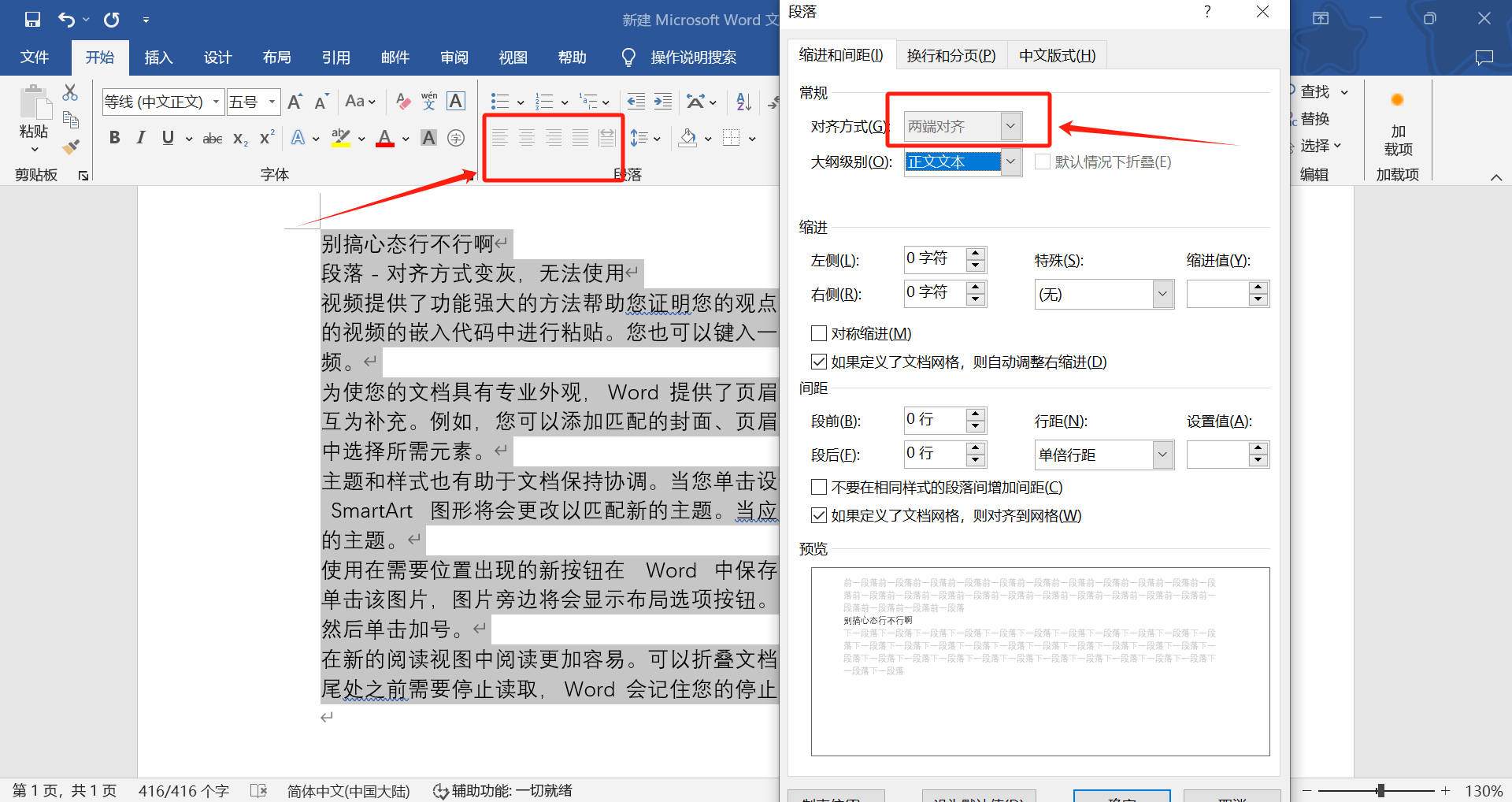1512x802 pixels.
Task: Open the 行距 dropdown showing 单倍行距
Action: pyautogui.click(x=1162, y=455)
